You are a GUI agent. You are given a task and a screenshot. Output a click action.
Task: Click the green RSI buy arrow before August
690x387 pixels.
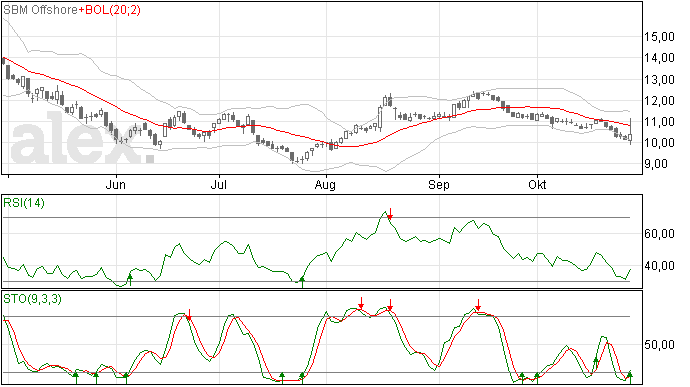click(302, 282)
